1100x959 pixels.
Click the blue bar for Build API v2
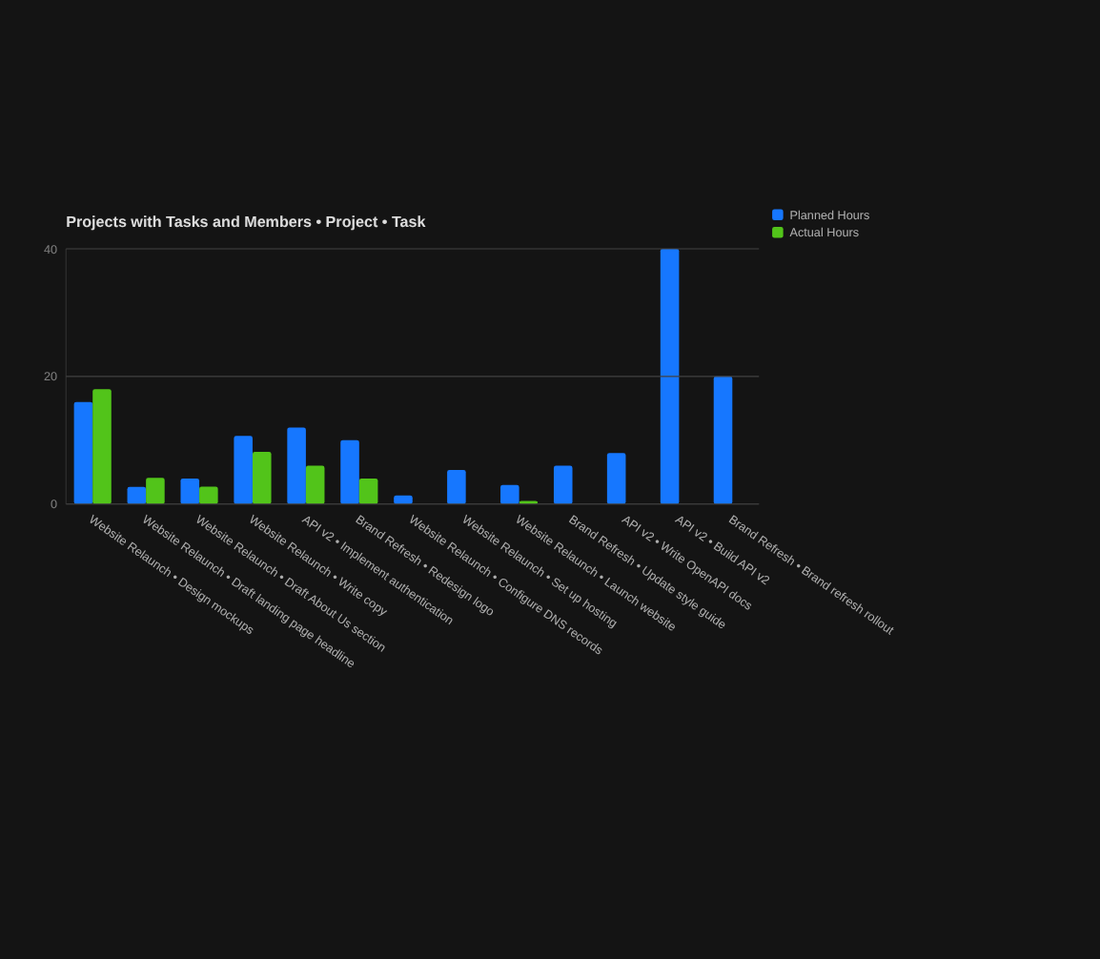click(x=669, y=376)
